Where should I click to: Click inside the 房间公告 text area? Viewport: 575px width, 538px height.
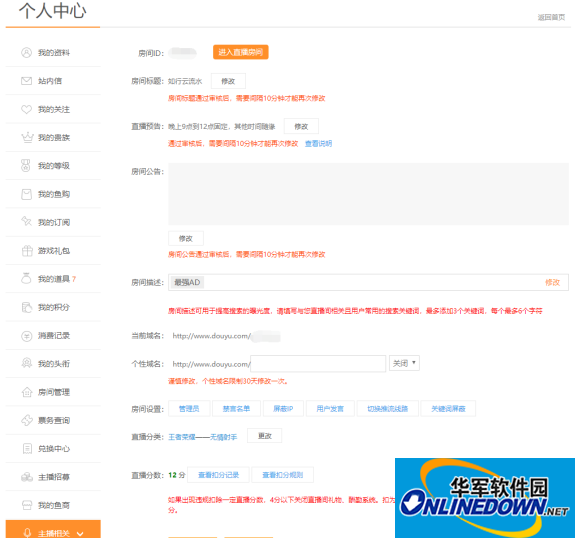(x=368, y=194)
